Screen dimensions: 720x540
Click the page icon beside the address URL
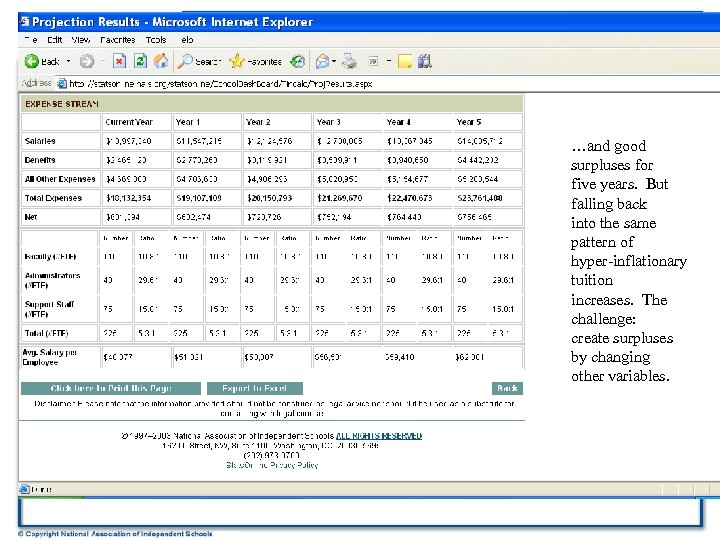tap(62, 84)
